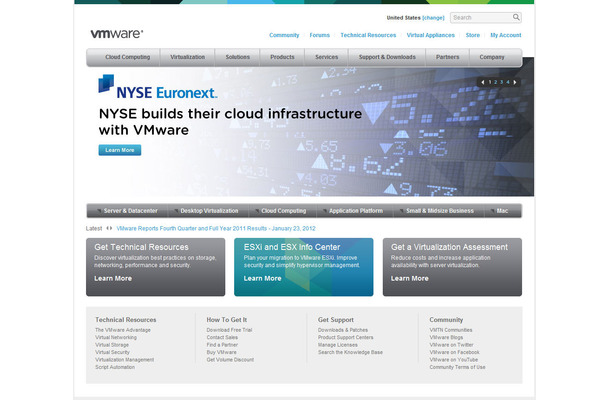Open My Account link
Image resolution: width=610 pixels, height=400 pixels.
[506, 35]
